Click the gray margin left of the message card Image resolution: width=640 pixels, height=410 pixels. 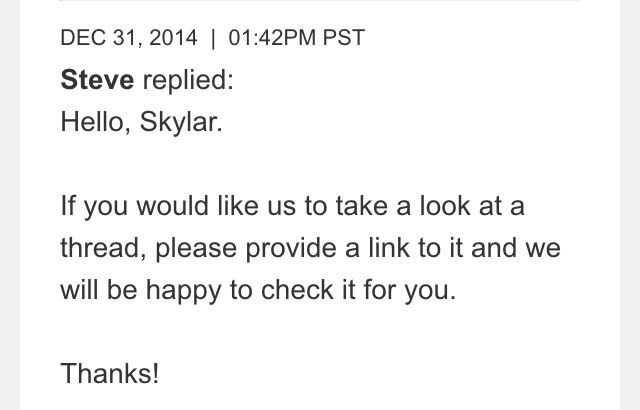pos(10,205)
